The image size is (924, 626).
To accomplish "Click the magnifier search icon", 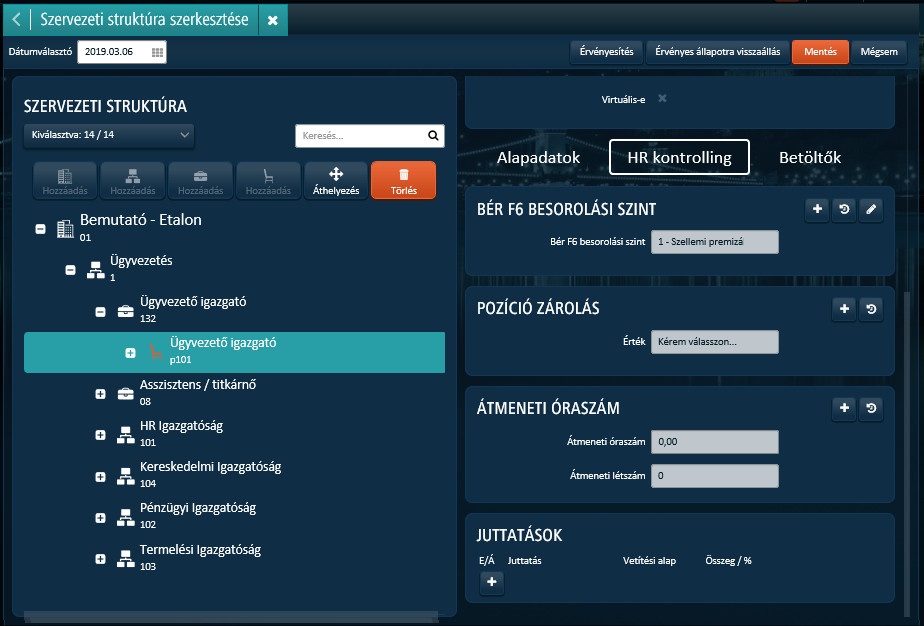I will point(433,136).
